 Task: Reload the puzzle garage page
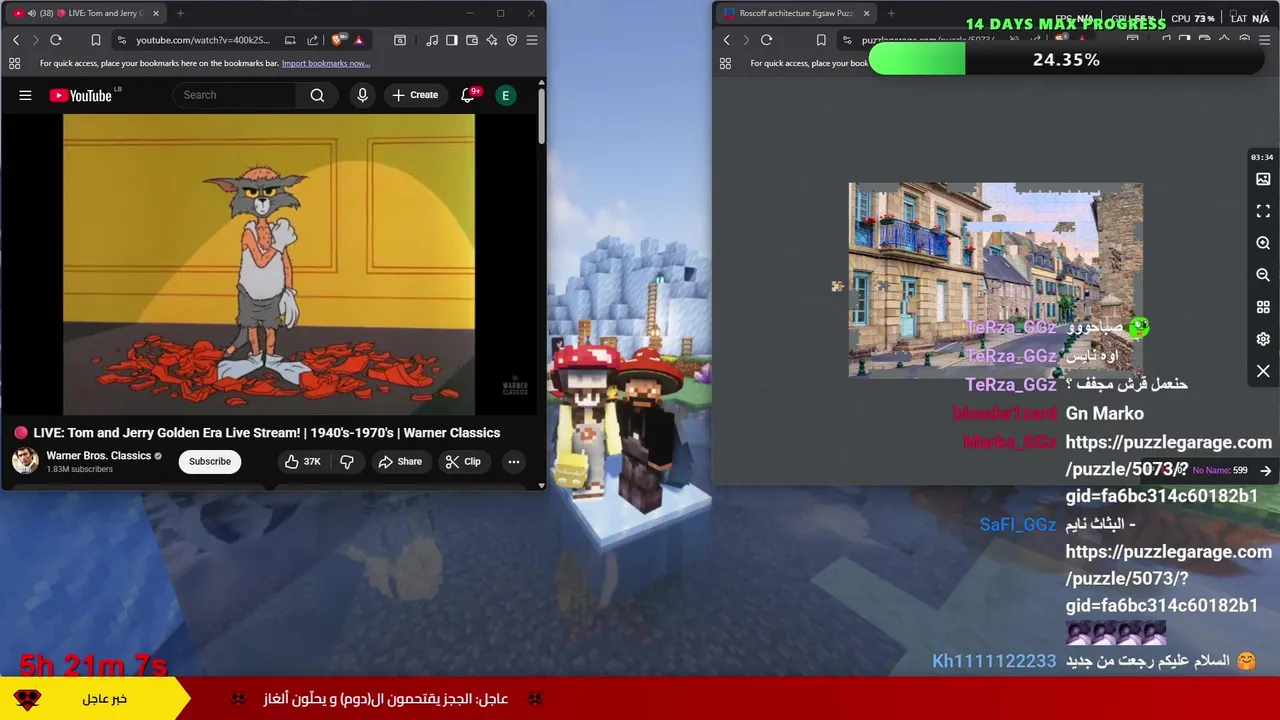coord(766,40)
